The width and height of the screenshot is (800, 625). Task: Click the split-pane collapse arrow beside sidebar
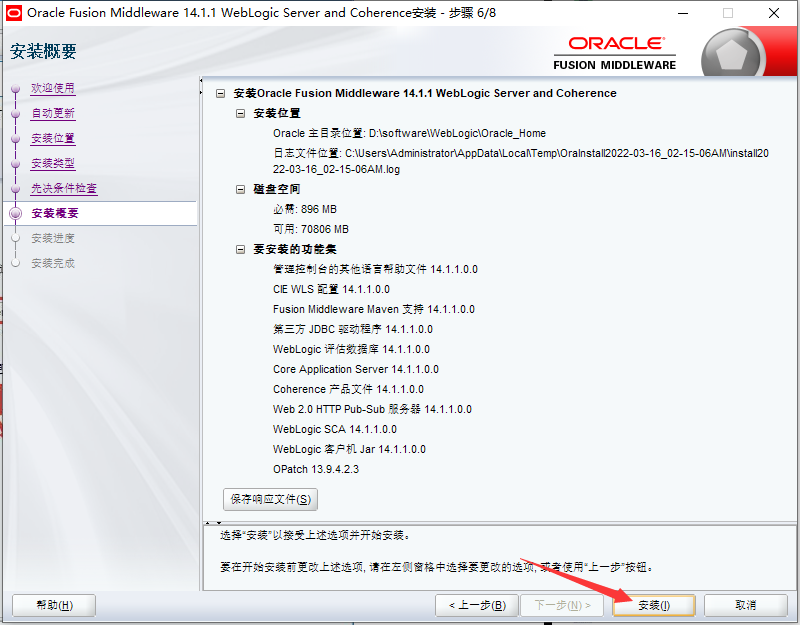pos(201,87)
